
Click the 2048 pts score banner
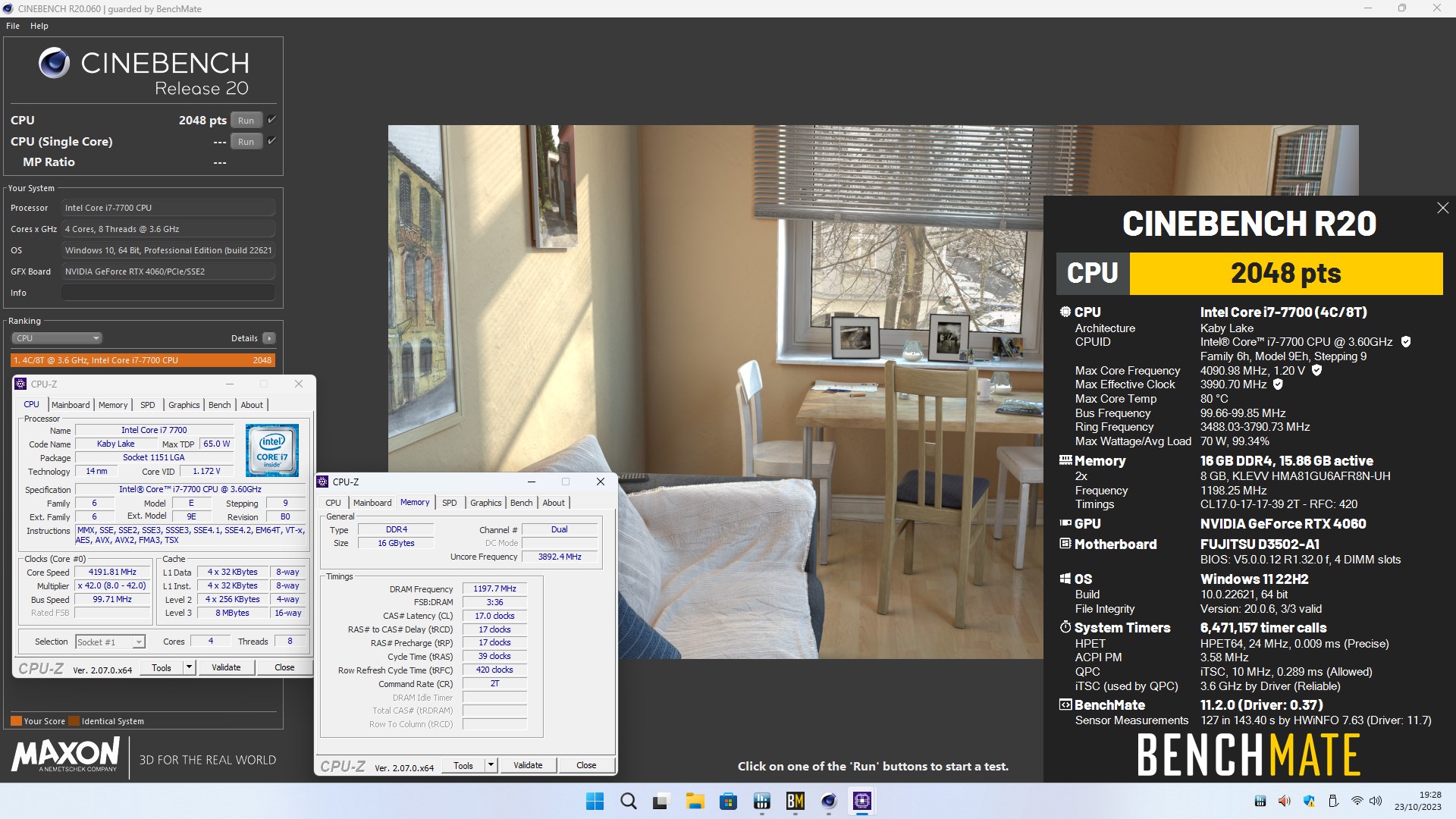tap(1286, 274)
